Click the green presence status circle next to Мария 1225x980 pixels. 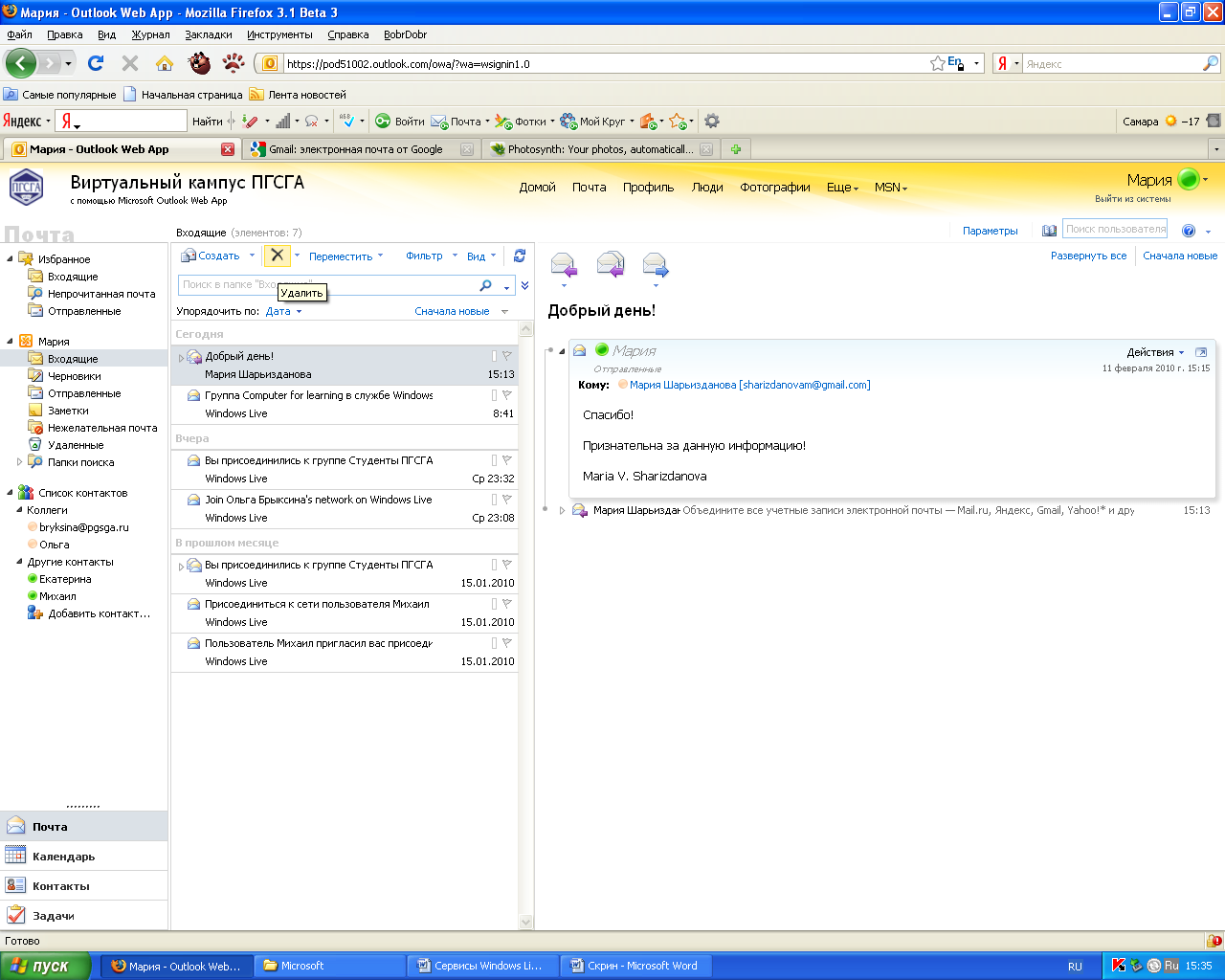(1188, 179)
